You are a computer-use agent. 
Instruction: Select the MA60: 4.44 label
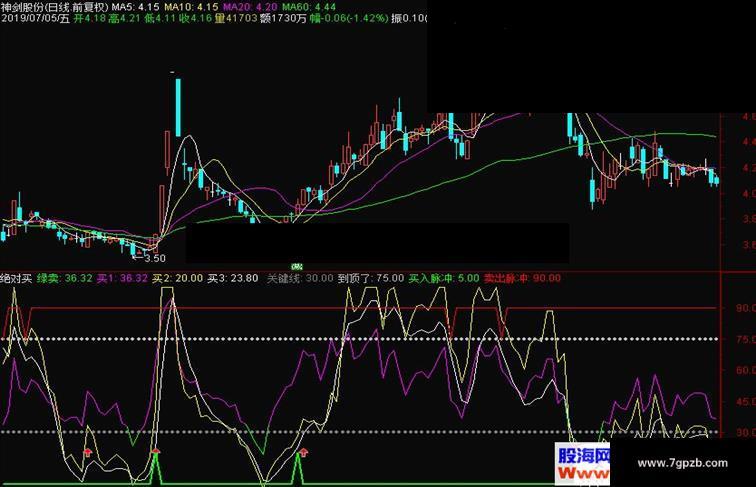tap(309, 7)
